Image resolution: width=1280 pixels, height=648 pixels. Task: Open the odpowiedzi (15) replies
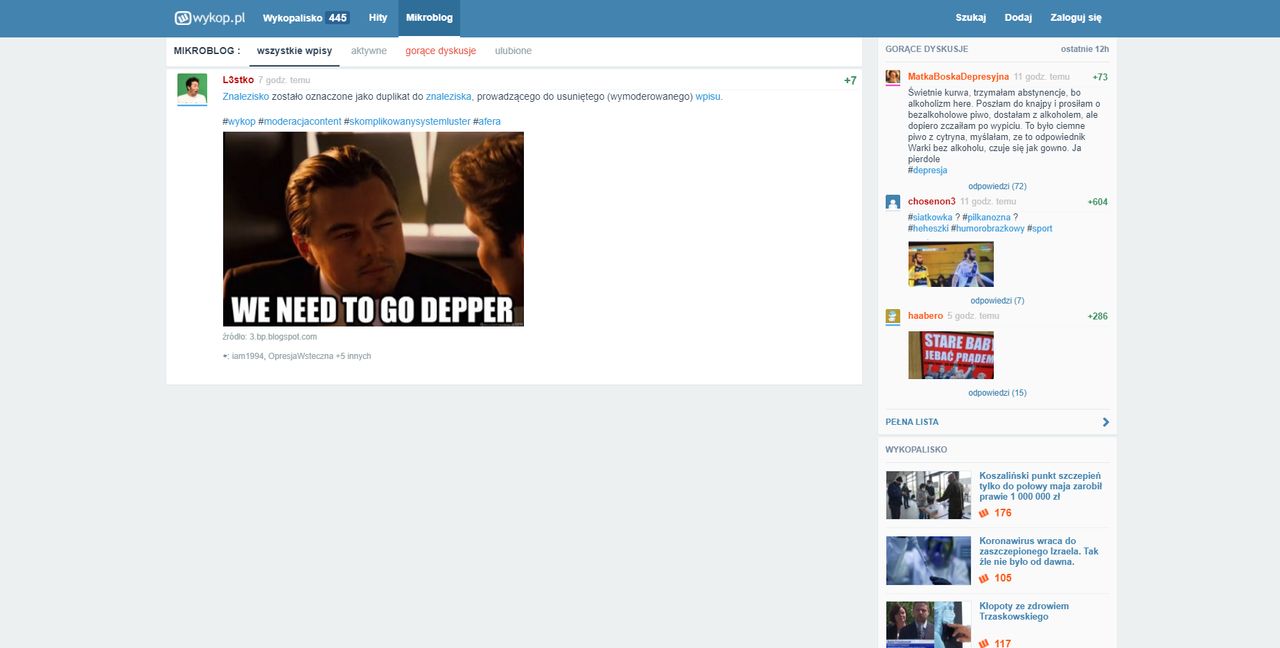[997, 393]
